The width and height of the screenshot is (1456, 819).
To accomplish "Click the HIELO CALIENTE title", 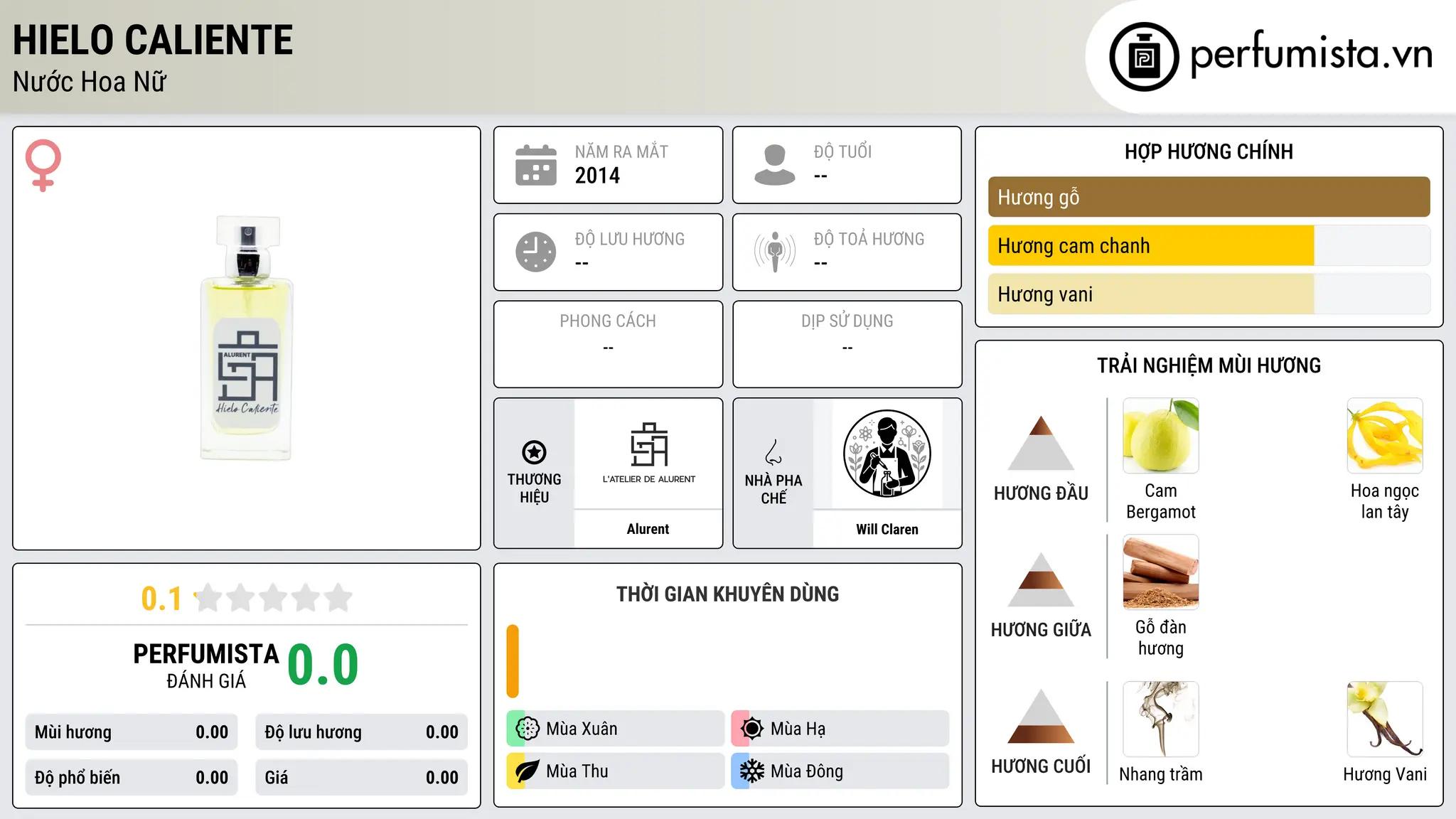I will tap(153, 40).
